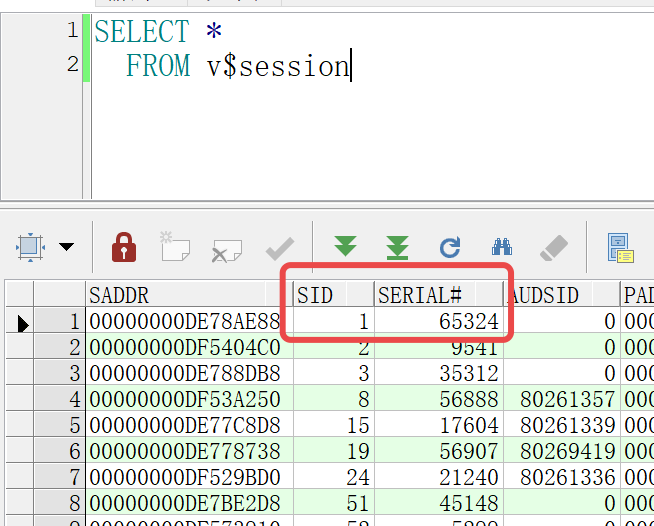Click the red lock edit-data icon
The image size is (654, 526).
123,246
